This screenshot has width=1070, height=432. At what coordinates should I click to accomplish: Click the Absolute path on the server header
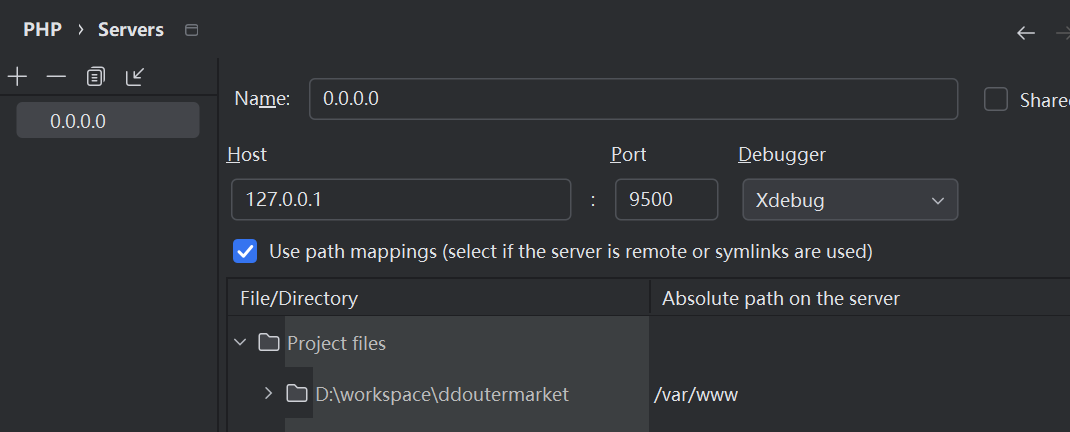(860, 298)
